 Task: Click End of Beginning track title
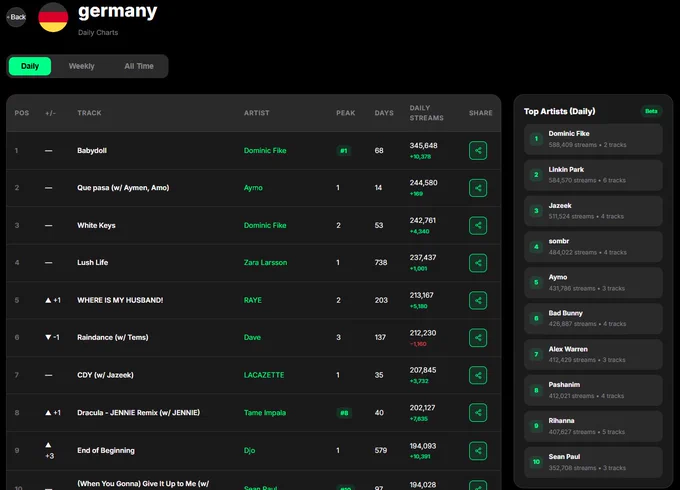(106, 451)
